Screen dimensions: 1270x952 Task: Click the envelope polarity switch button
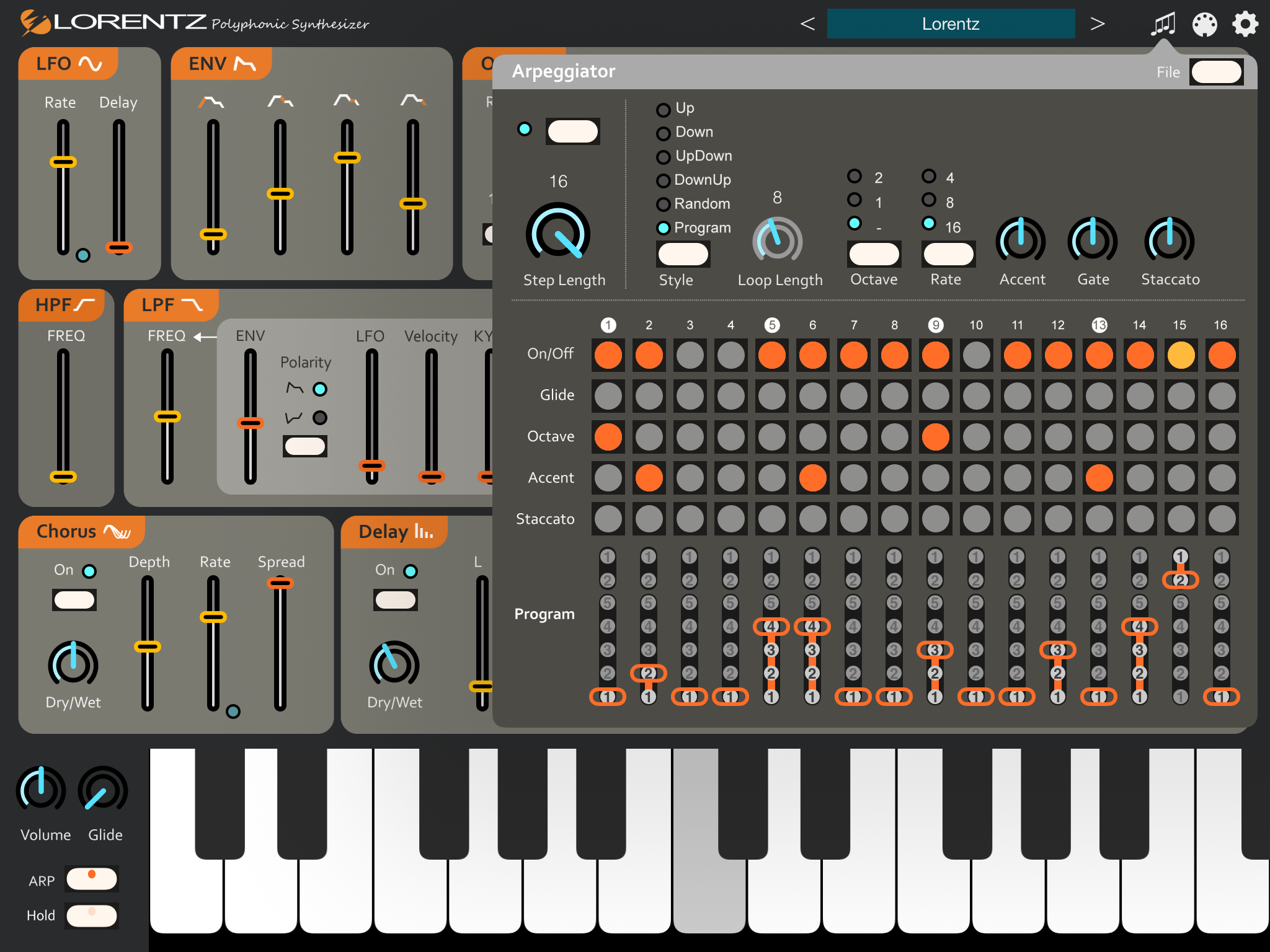305,446
